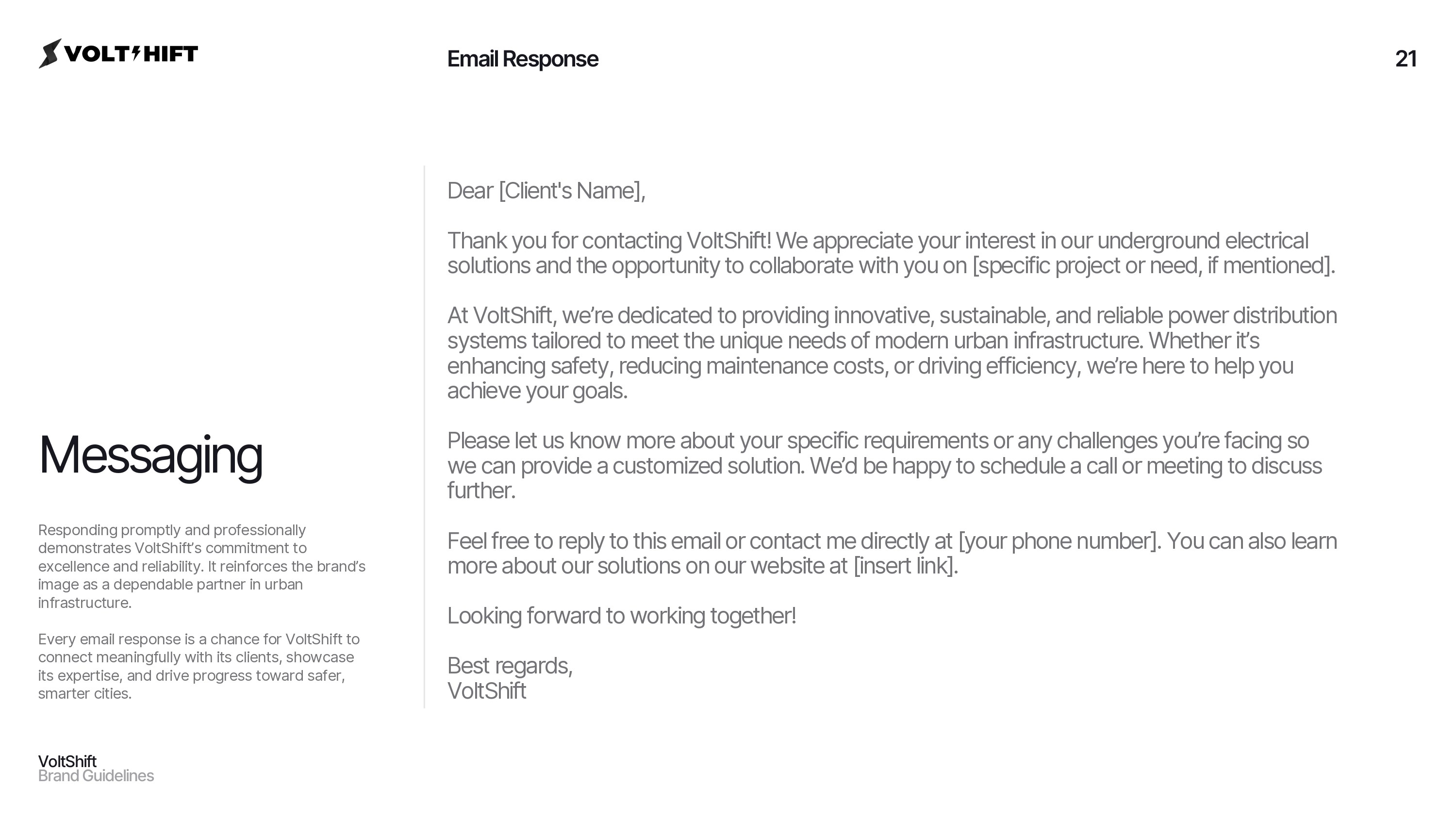Click Looking forward to working together line
This screenshot has width=1456, height=819.
pos(622,616)
